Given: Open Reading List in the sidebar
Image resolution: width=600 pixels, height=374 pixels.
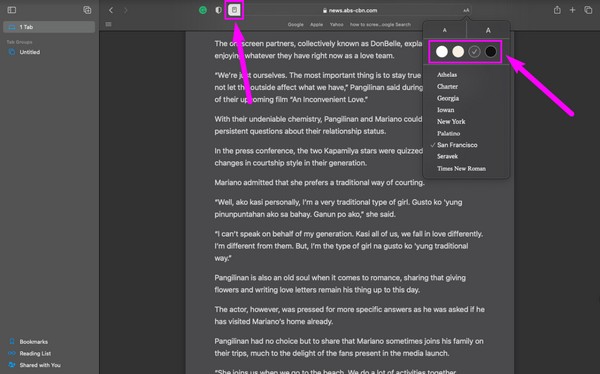Looking at the screenshot, I should point(35,353).
